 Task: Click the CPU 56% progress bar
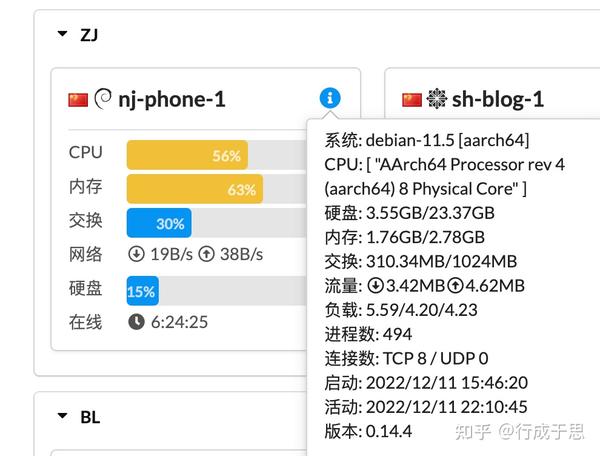pyautogui.click(x=217, y=155)
